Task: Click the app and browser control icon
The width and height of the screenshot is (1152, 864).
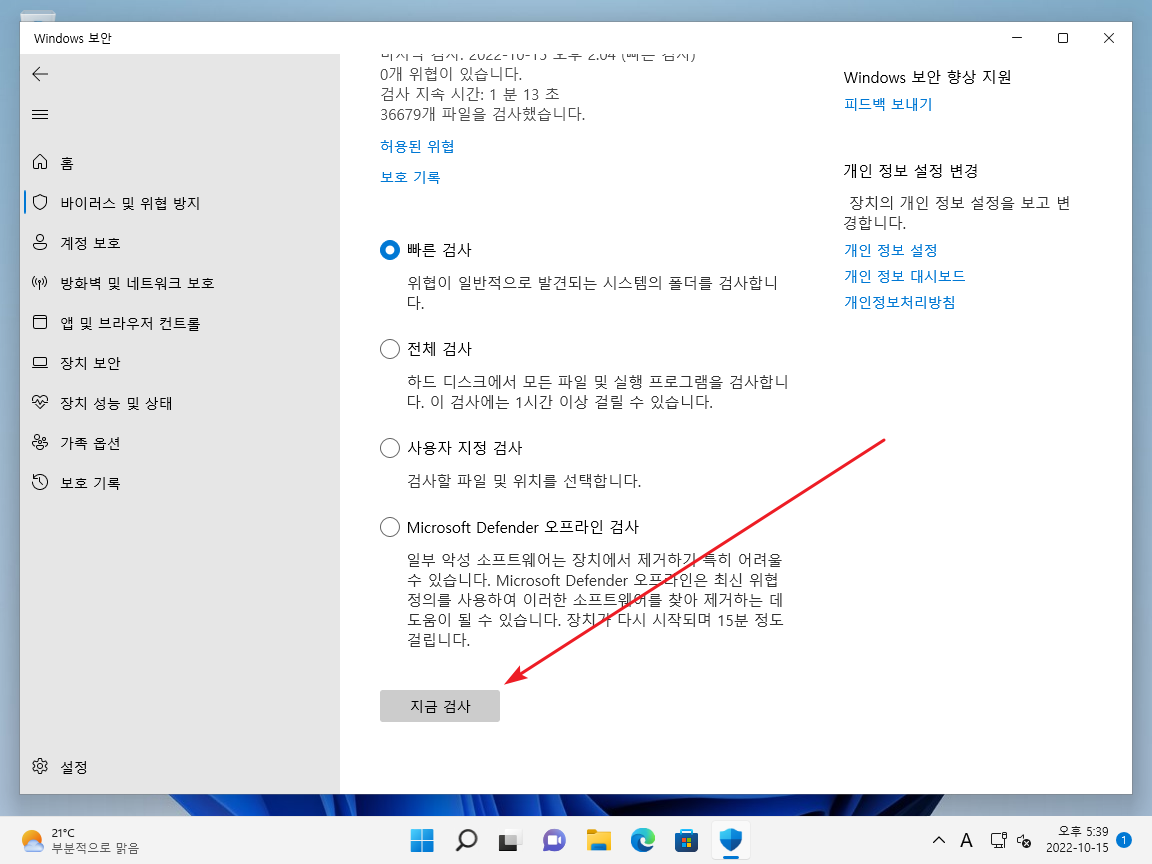Action: [x=40, y=323]
